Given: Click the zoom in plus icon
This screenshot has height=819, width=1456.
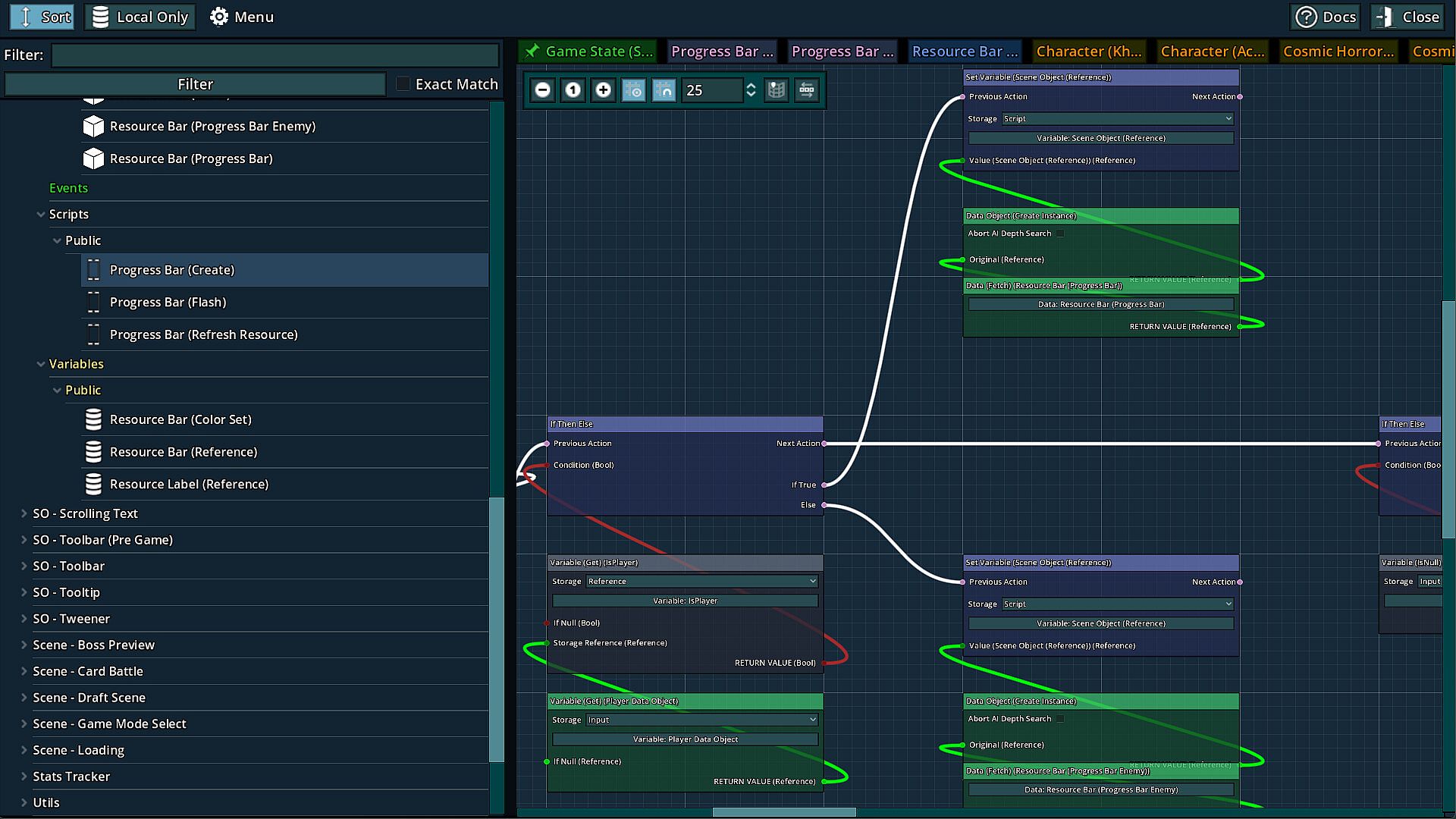Looking at the screenshot, I should coord(604,90).
